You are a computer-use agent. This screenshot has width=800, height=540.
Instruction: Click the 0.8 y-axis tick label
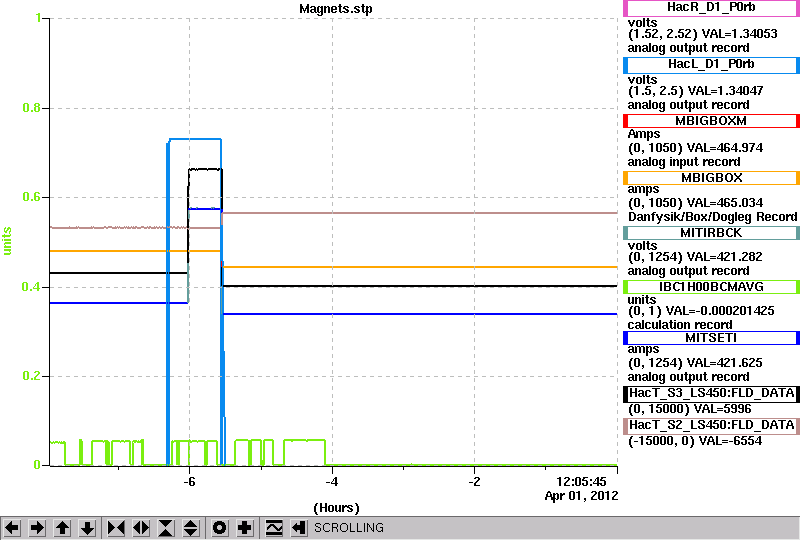coord(32,108)
